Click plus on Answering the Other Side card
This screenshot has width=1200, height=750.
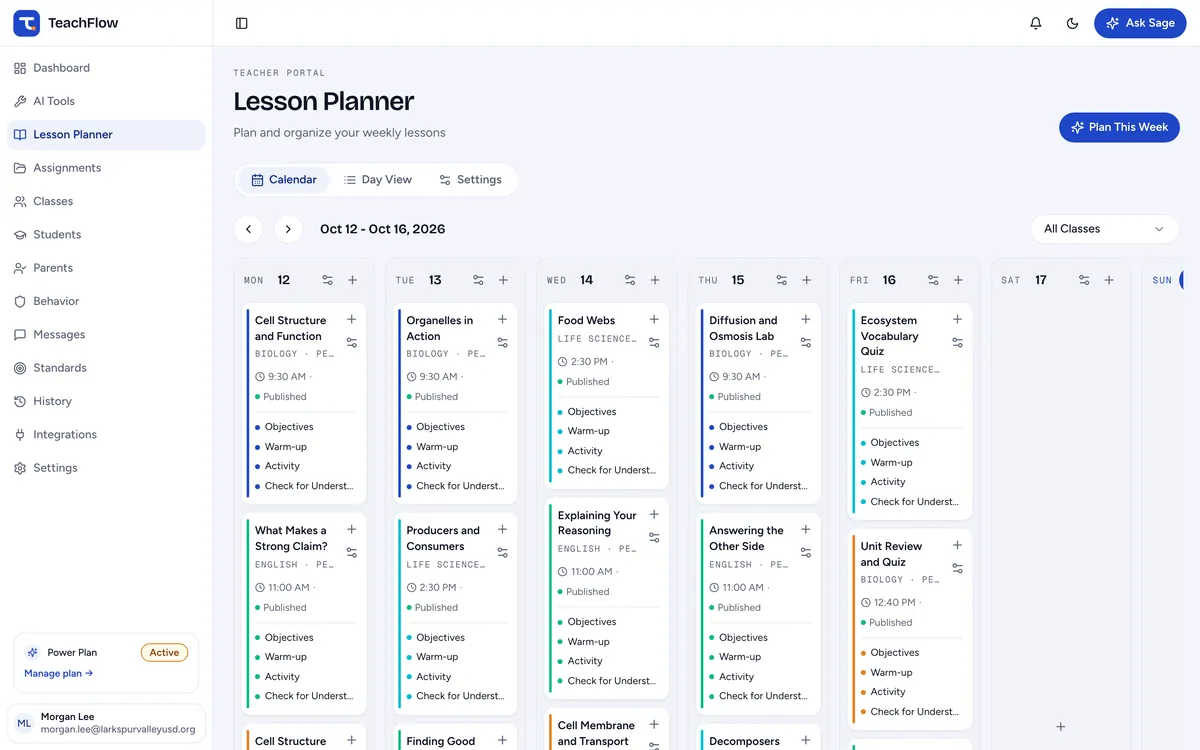click(x=805, y=529)
